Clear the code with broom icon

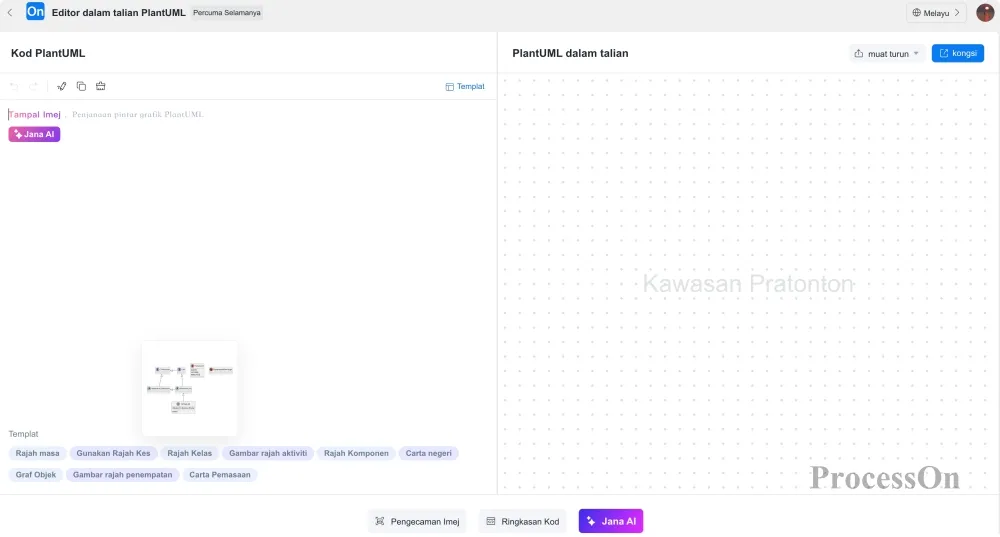click(101, 86)
